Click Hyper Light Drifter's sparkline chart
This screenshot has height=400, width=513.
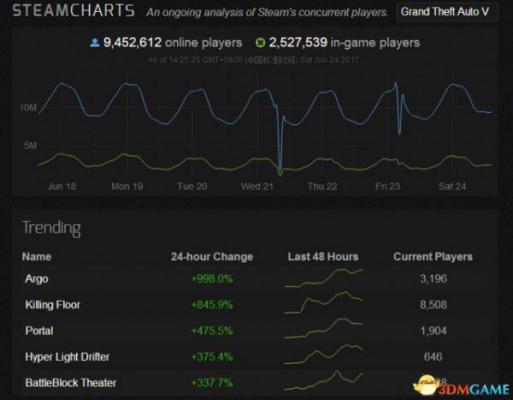click(323, 354)
